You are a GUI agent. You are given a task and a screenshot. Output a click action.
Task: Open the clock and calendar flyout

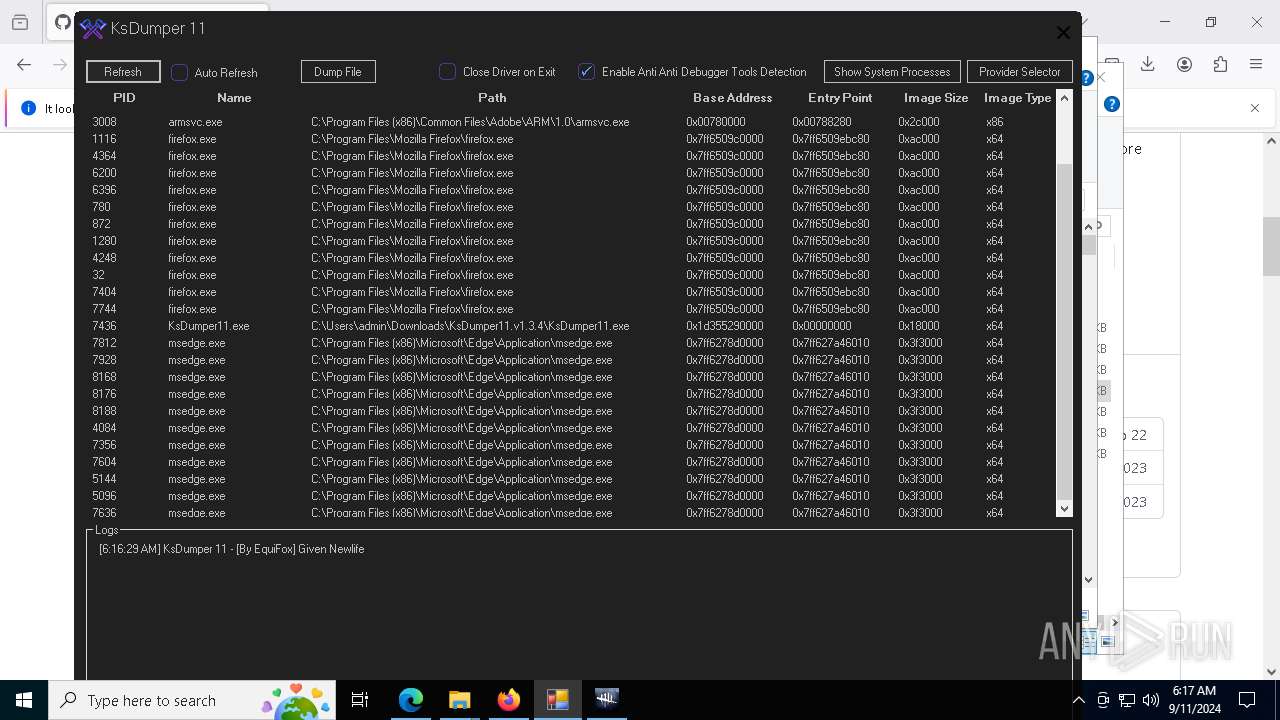[x=1193, y=700]
